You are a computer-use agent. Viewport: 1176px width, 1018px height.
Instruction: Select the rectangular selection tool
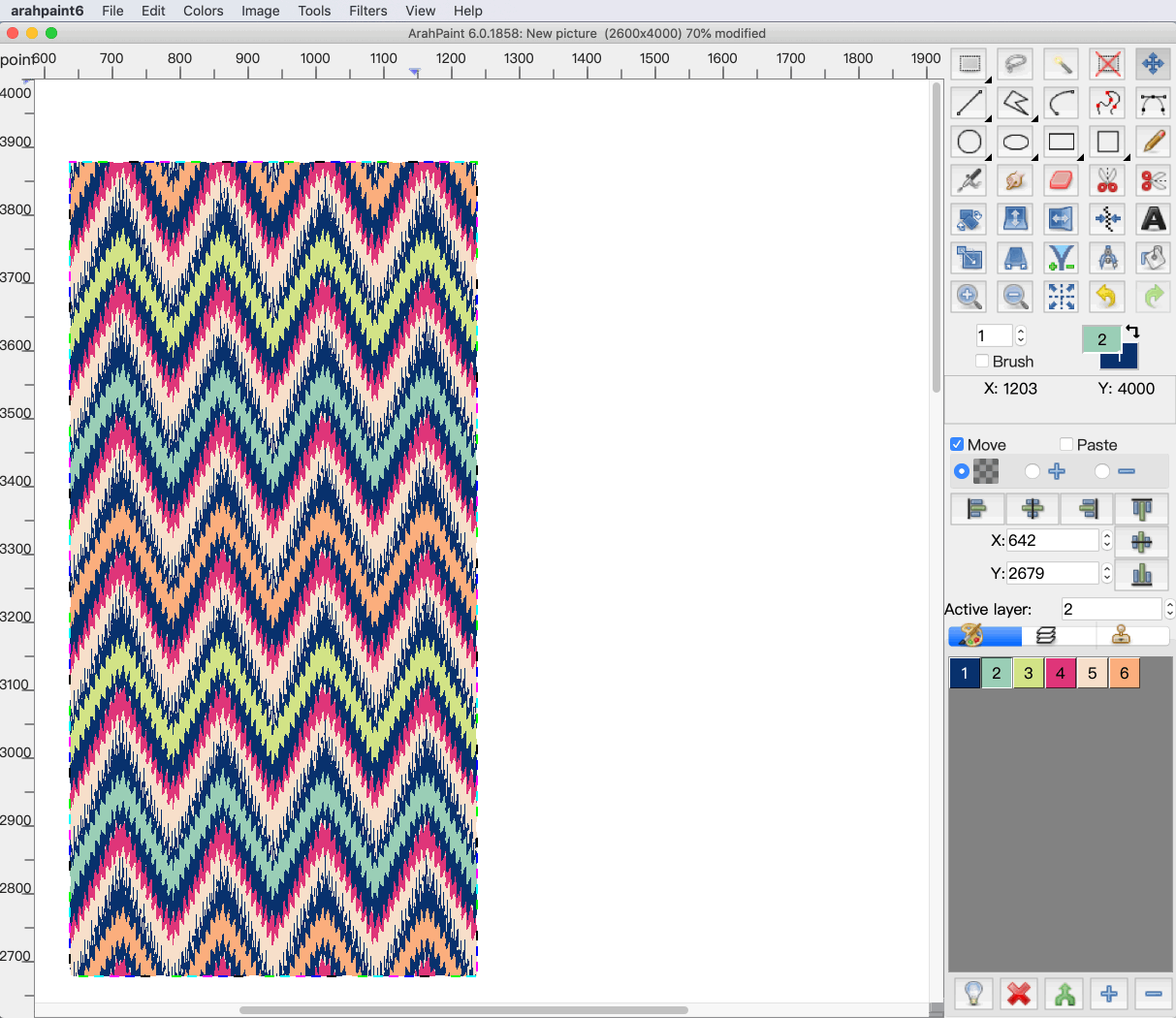click(x=969, y=64)
